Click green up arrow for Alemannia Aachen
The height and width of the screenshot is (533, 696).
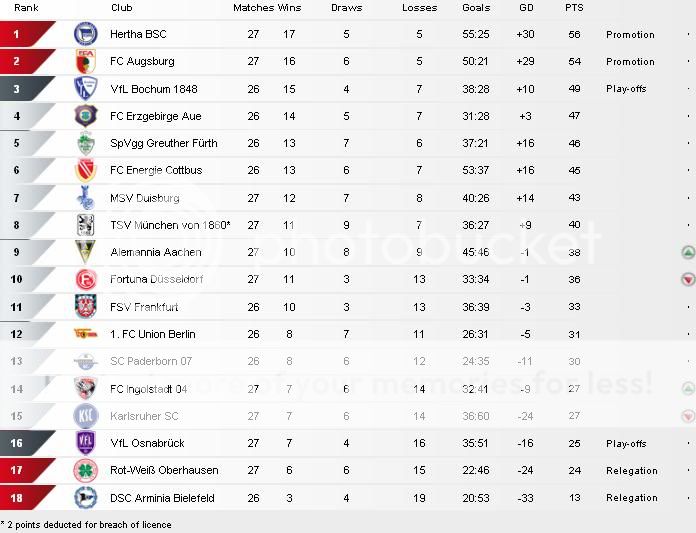[x=688, y=253]
